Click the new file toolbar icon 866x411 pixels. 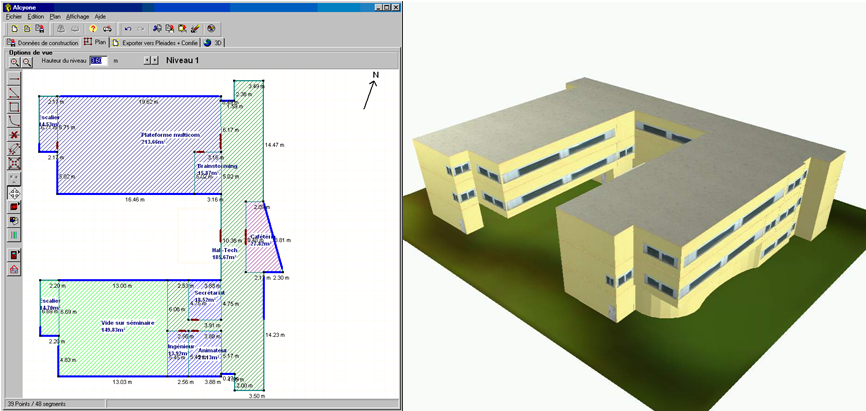[x=15, y=29]
